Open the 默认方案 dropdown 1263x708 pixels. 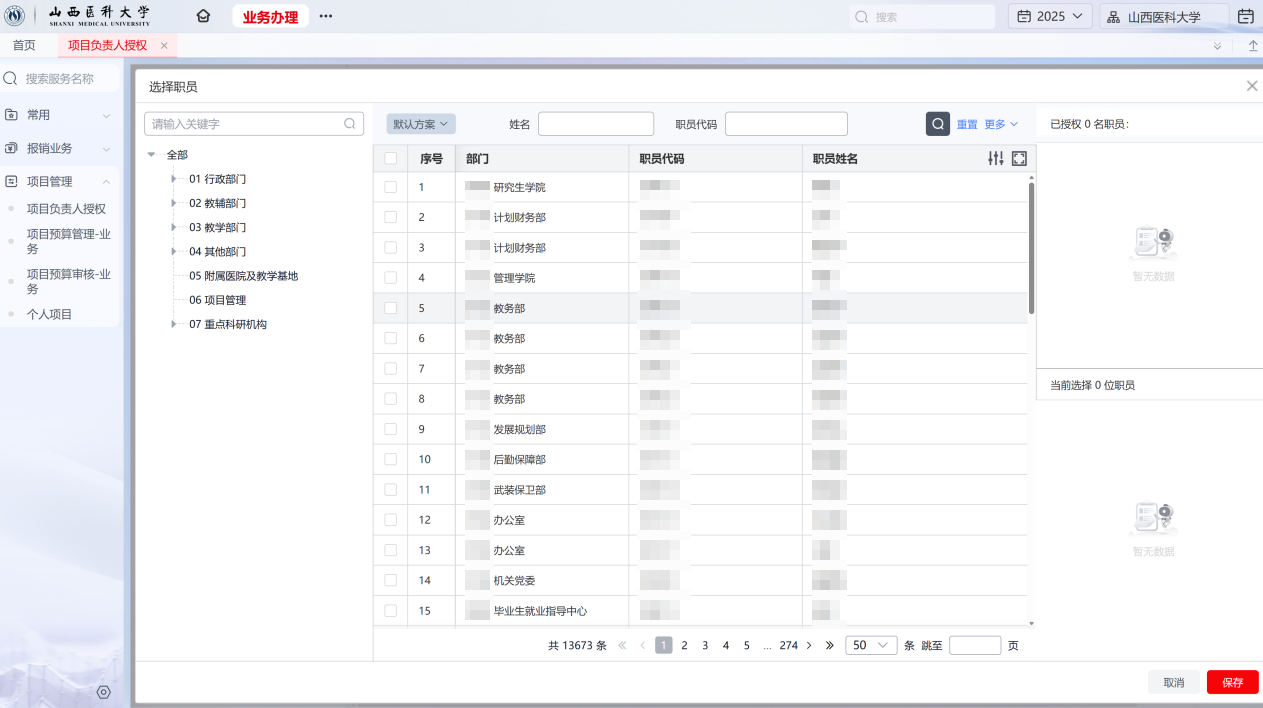(421, 124)
